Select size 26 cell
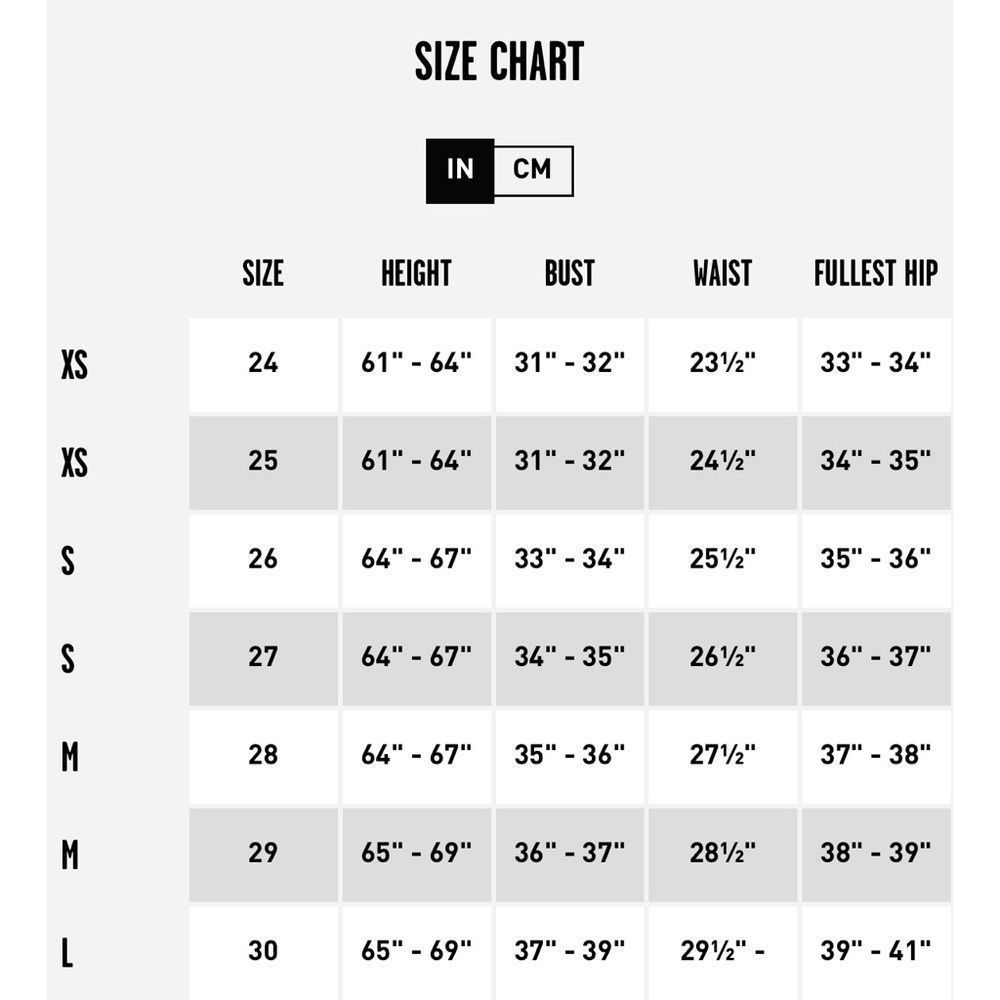 coord(263,561)
